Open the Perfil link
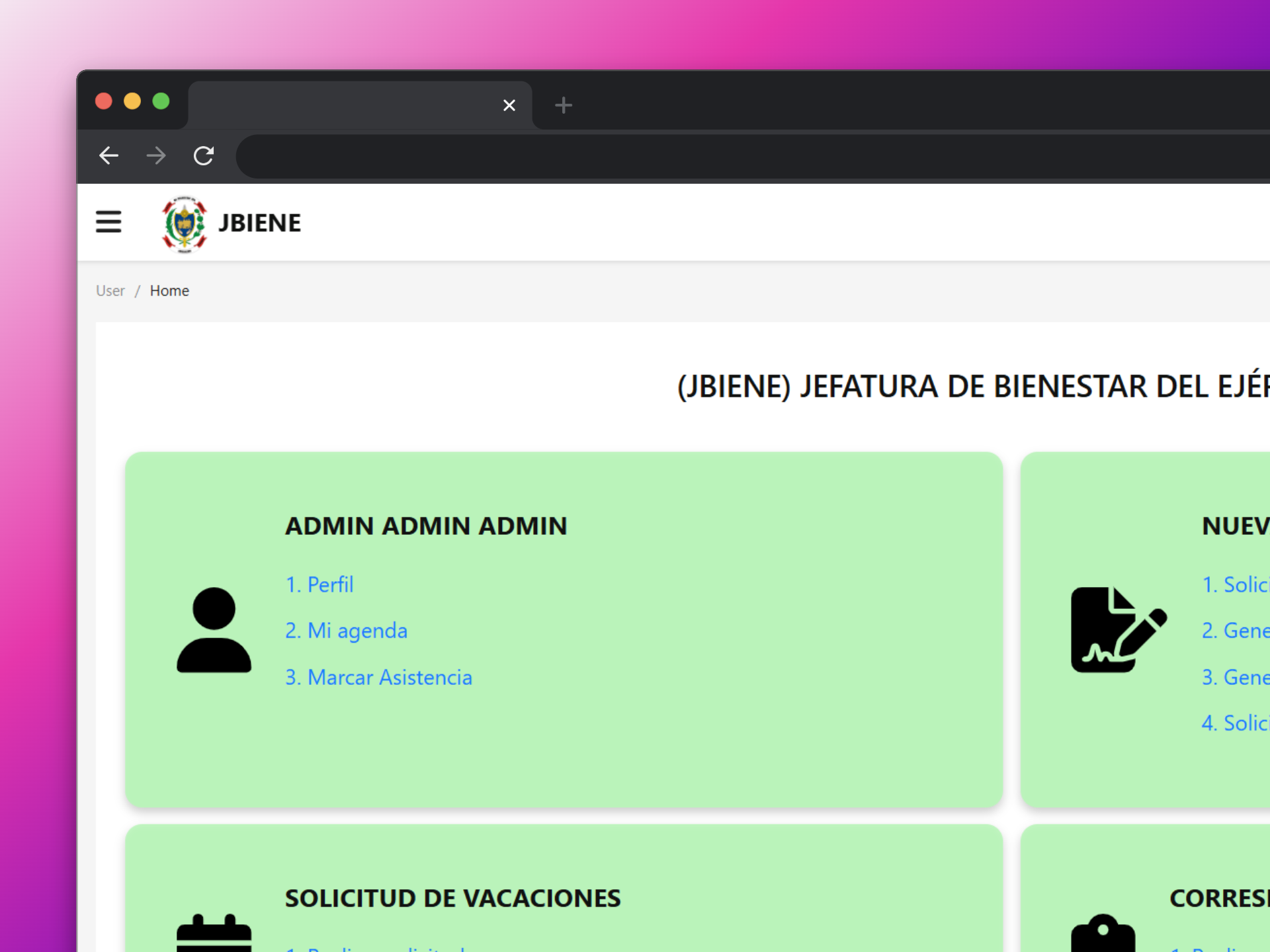Viewport: 1270px width, 952px height. (x=319, y=584)
